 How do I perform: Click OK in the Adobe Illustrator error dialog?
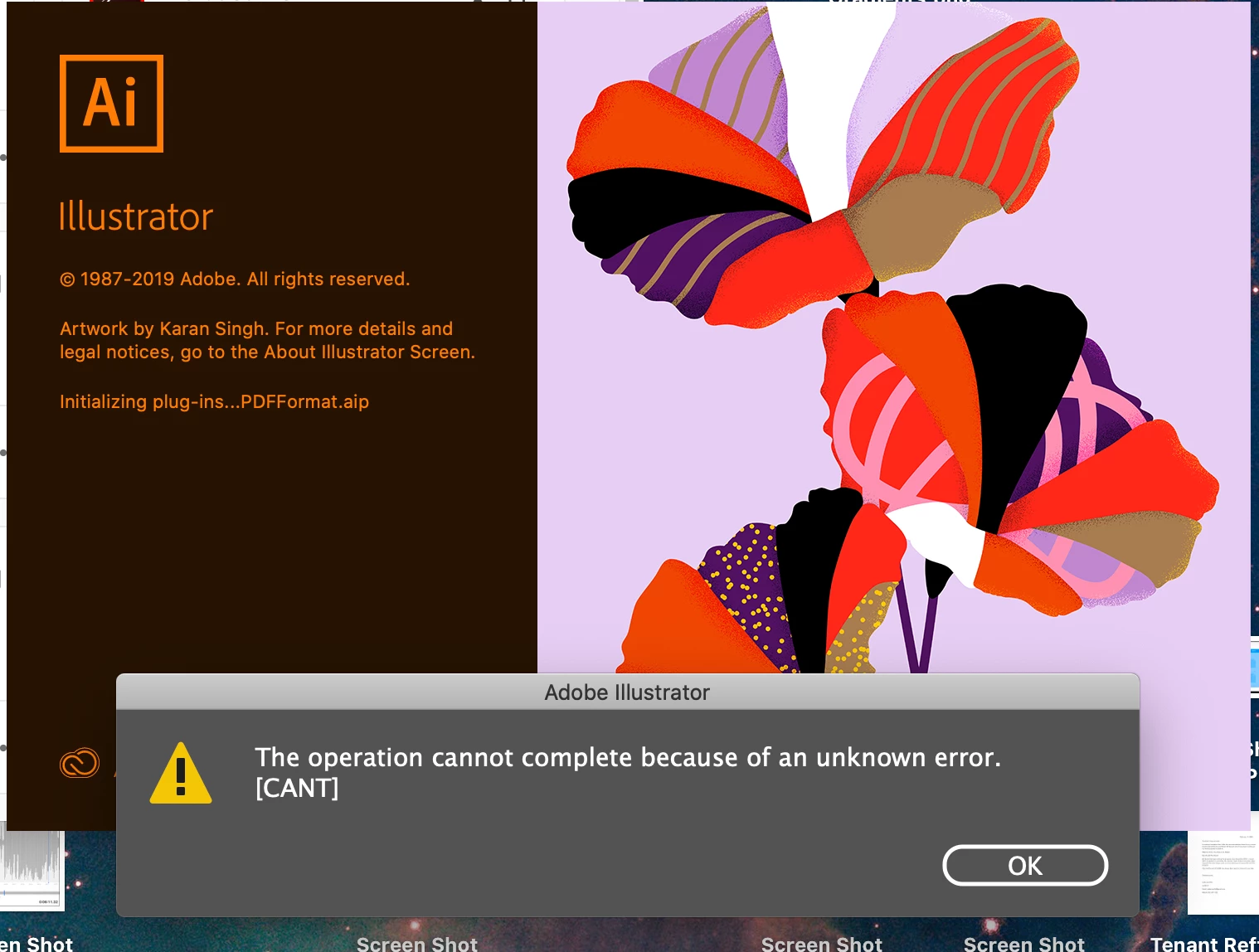(1025, 865)
